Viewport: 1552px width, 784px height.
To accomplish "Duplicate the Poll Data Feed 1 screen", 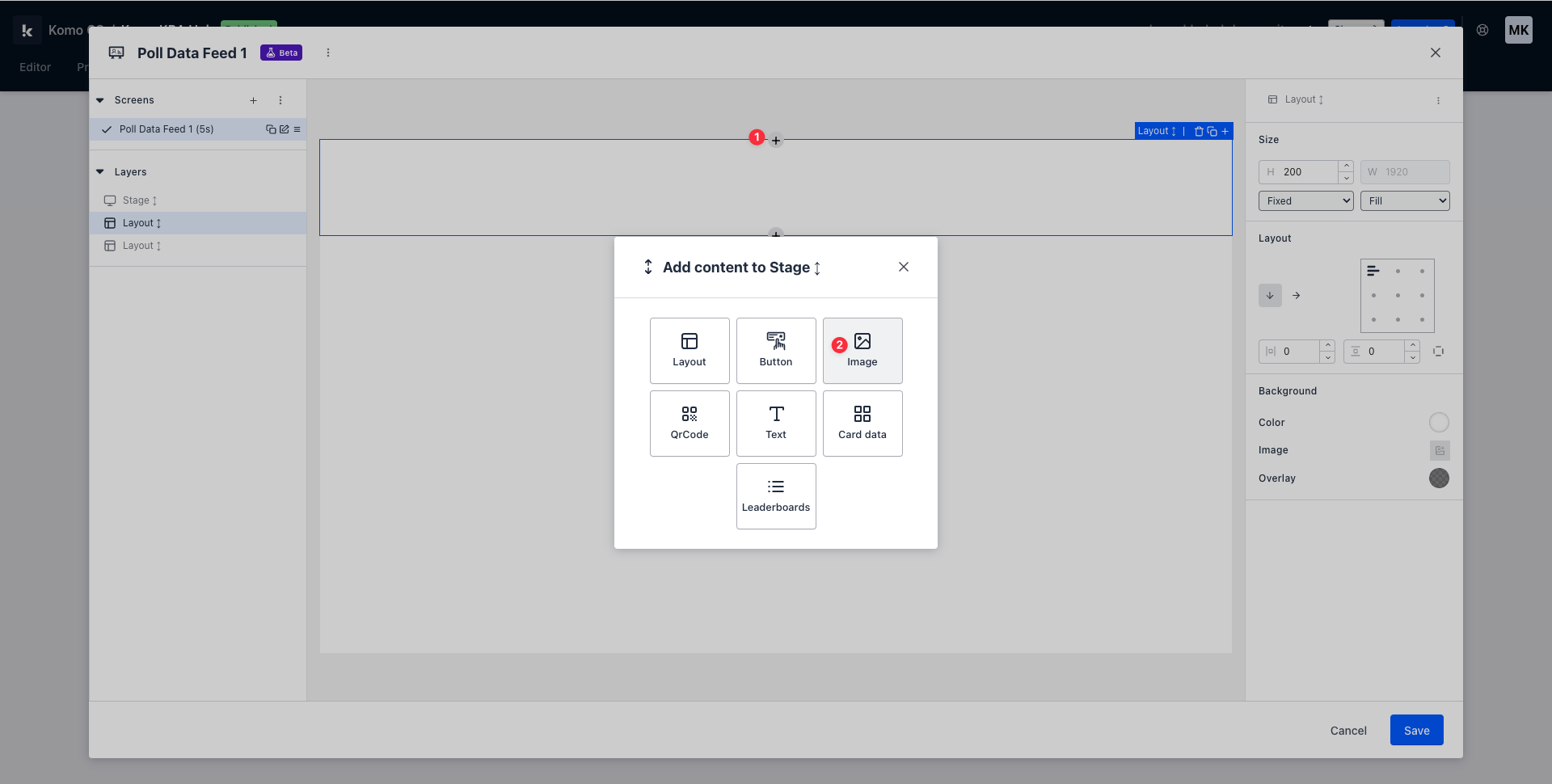I will pos(271,129).
